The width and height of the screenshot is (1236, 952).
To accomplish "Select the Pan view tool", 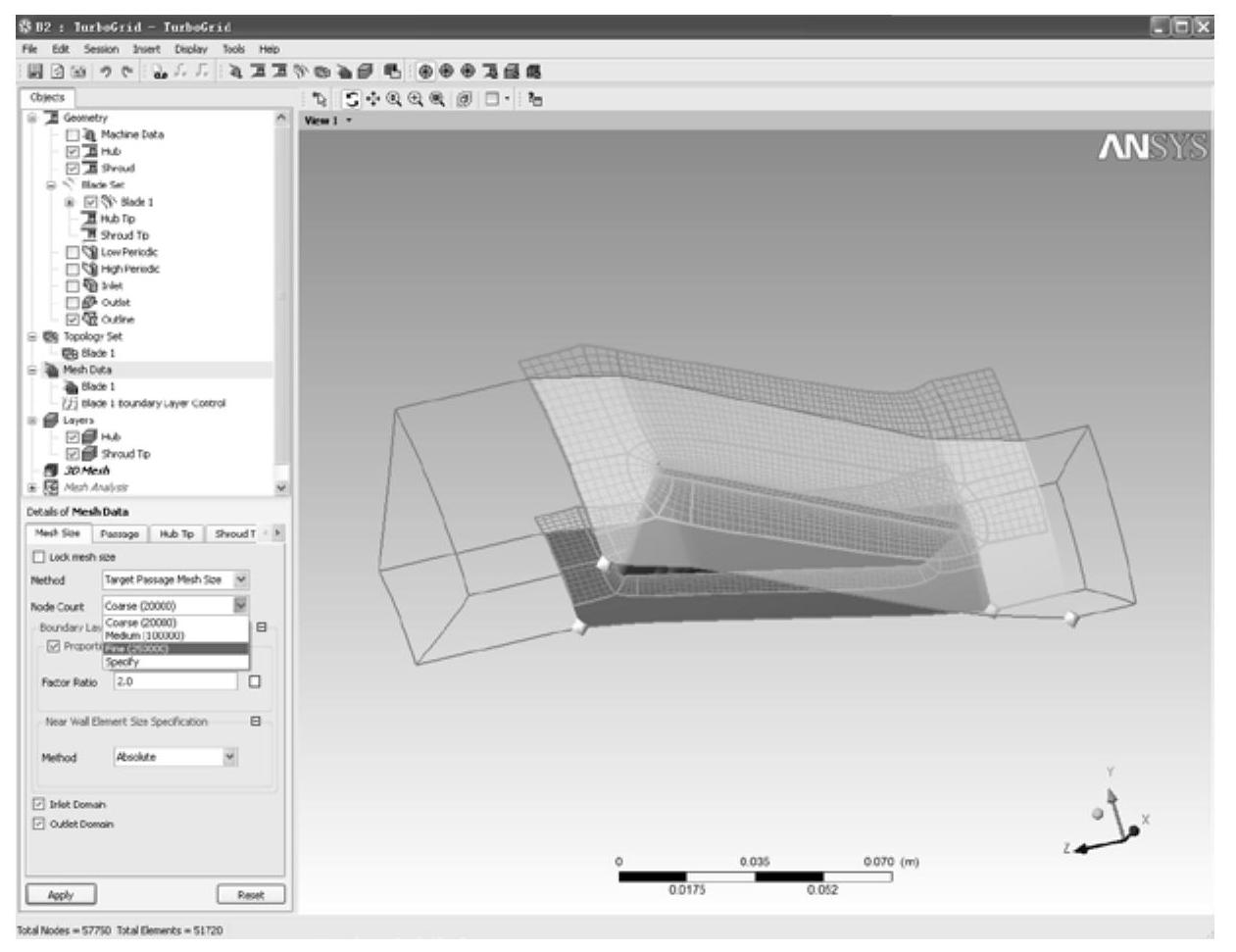I will 372,99.
